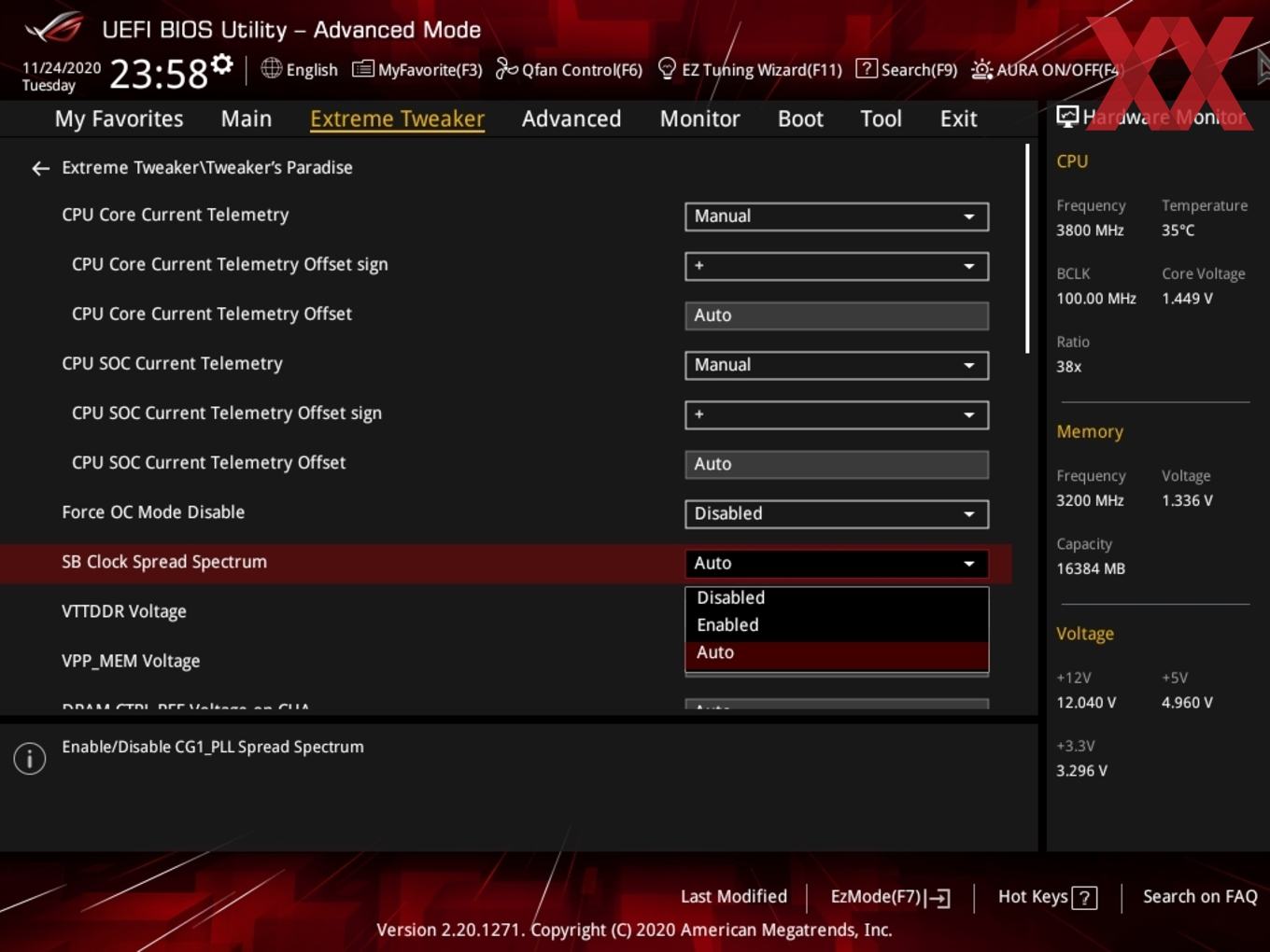Go to Advanced tab
This screenshot has height=952, width=1270.
click(571, 119)
